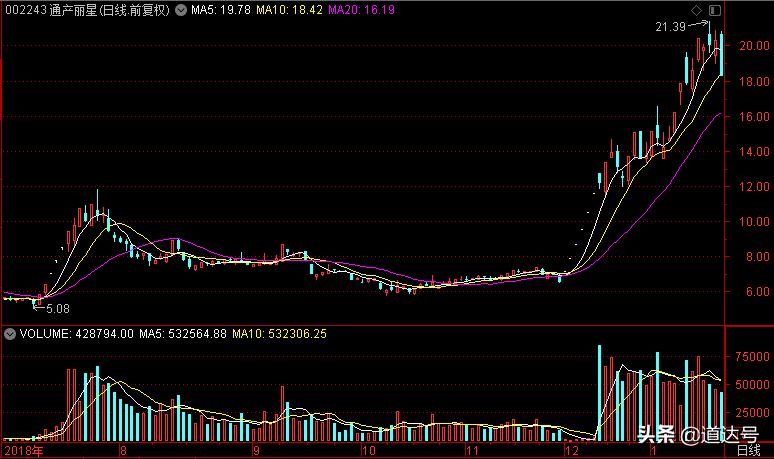Click month 11 on the time axis
774x459 pixels.
(472, 451)
